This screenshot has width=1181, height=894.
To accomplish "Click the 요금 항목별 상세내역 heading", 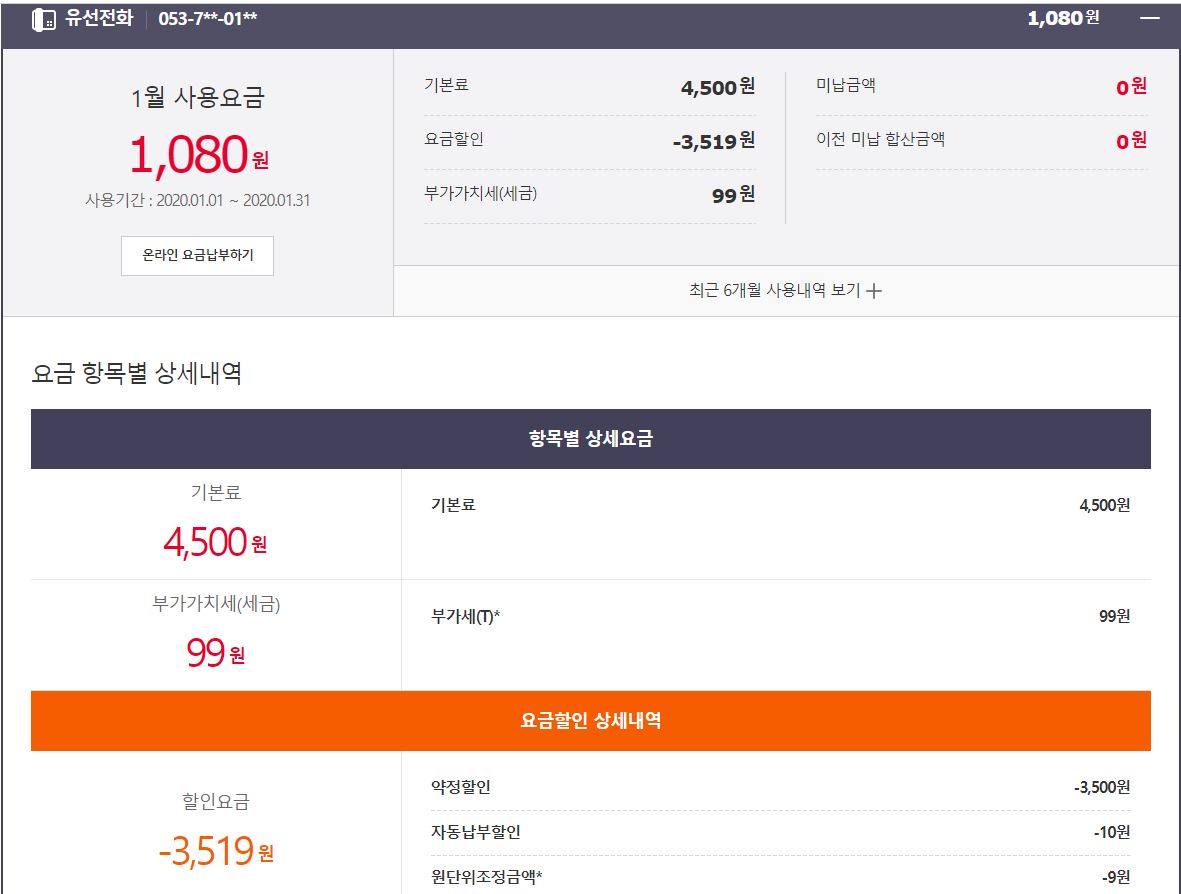I will [137, 374].
